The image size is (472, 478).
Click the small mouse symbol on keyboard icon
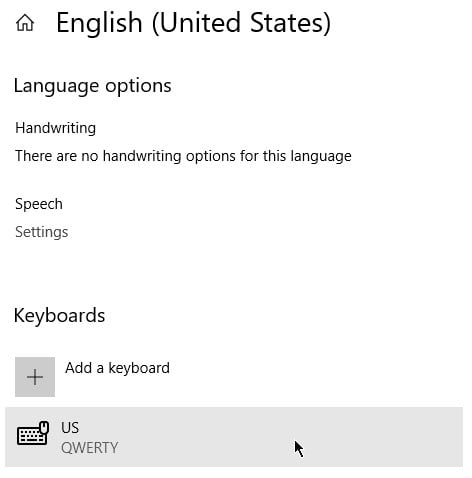(44, 427)
